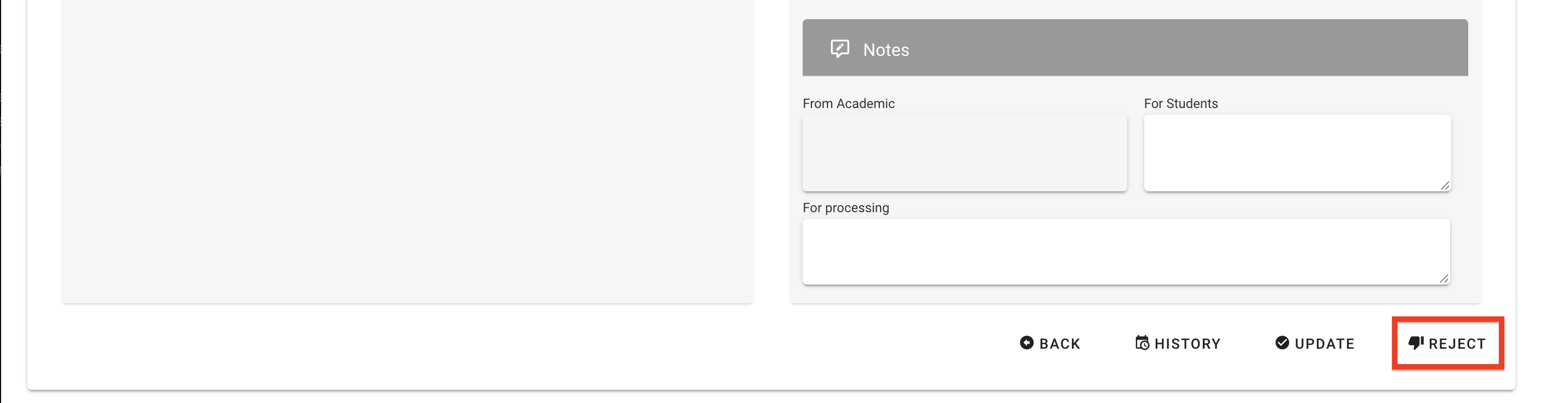Click into the For Students text area
Image resolution: width=1568 pixels, height=403 pixels.
[x=1297, y=152]
